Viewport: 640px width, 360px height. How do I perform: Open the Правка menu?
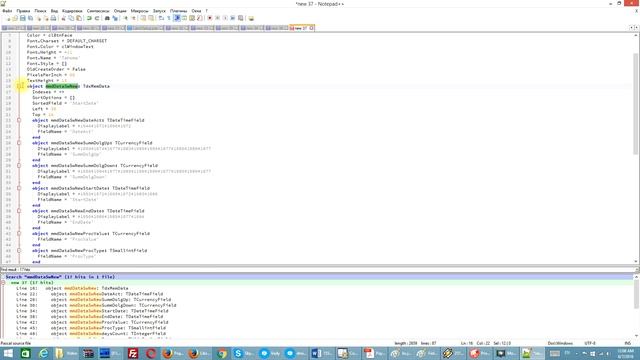23,11
